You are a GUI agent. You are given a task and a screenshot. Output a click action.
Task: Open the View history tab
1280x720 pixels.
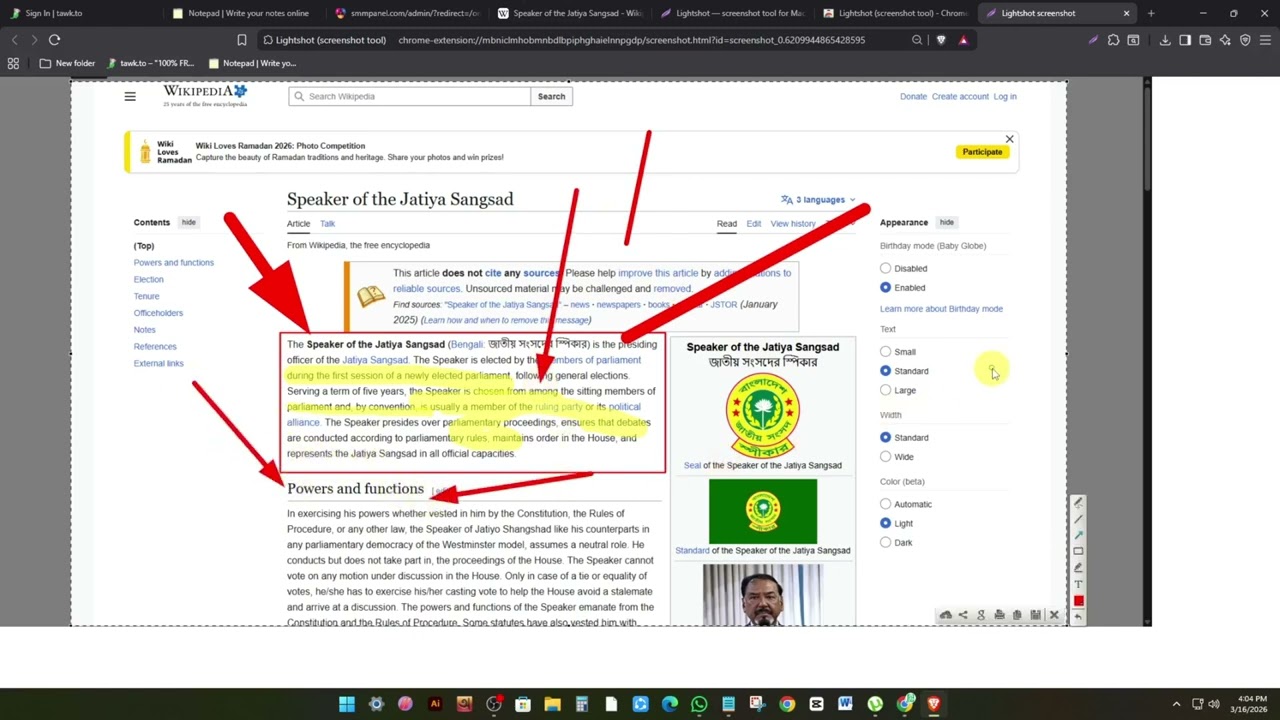point(793,224)
